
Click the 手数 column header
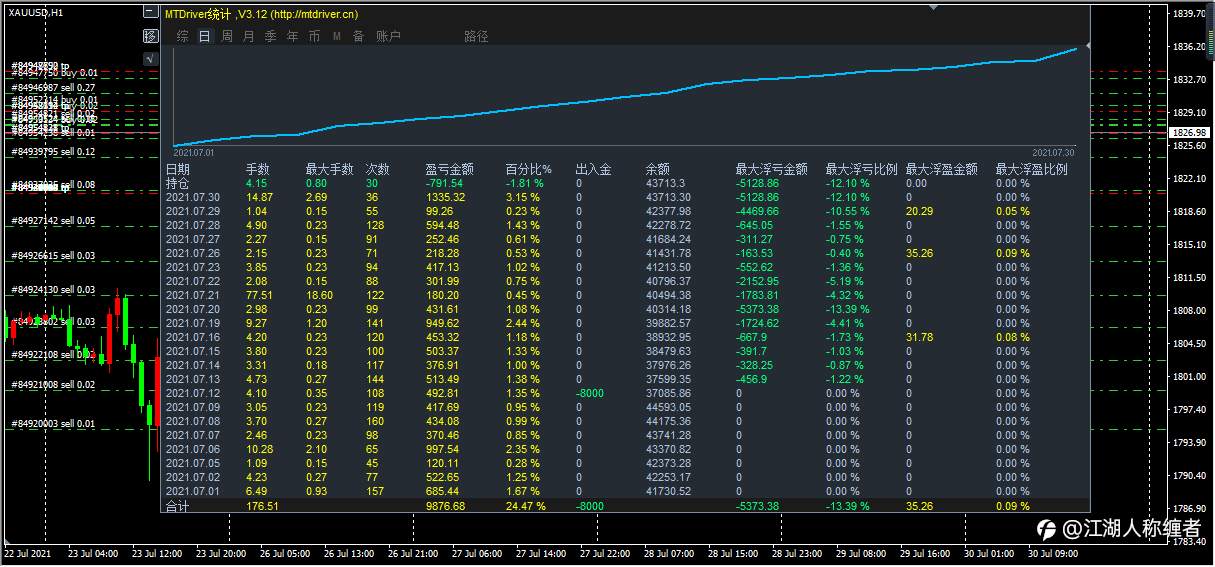[258, 169]
